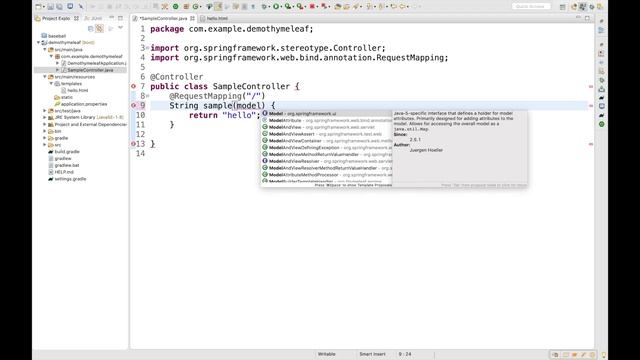The width and height of the screenshot is (640, 360).
Task: Toggle Link with Editor in Project Explorer
Action: pos(99,28)
